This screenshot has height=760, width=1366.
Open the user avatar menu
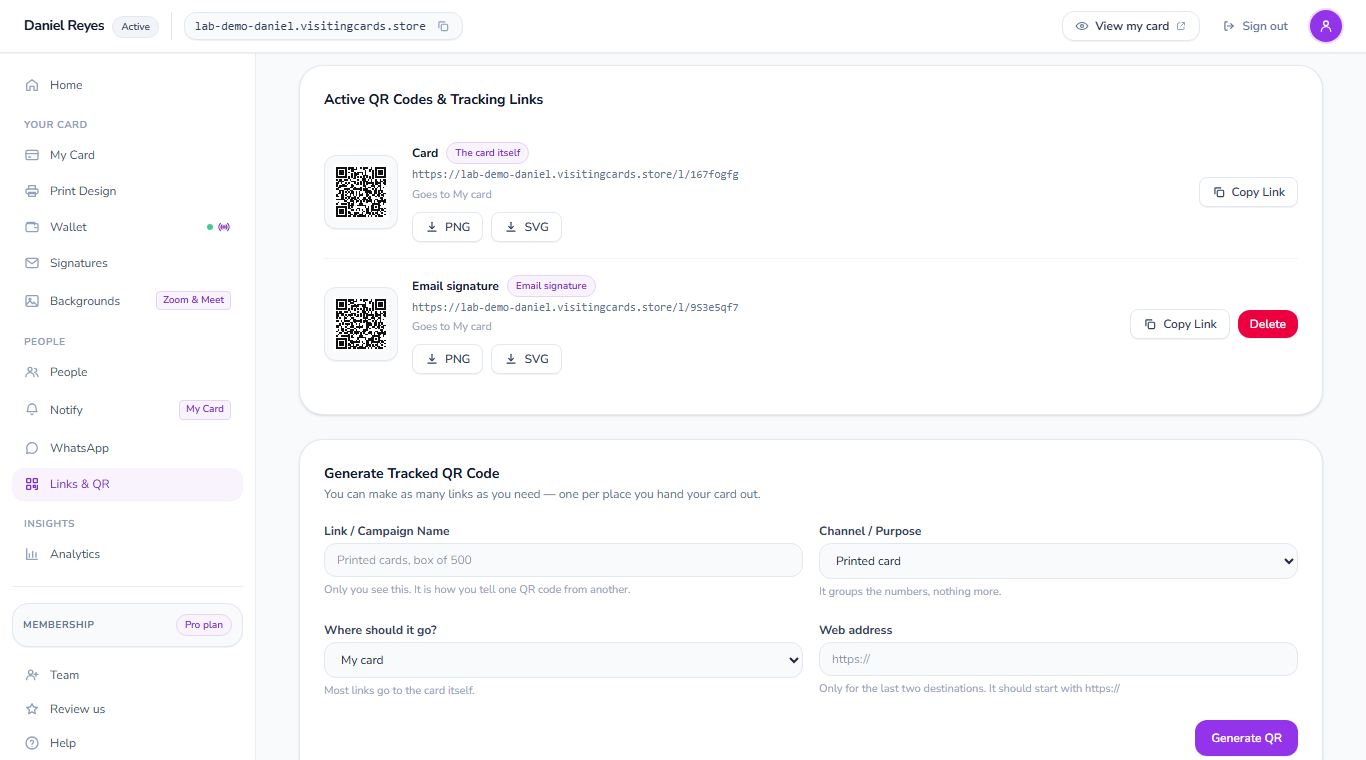click(x=1326, y=26)
